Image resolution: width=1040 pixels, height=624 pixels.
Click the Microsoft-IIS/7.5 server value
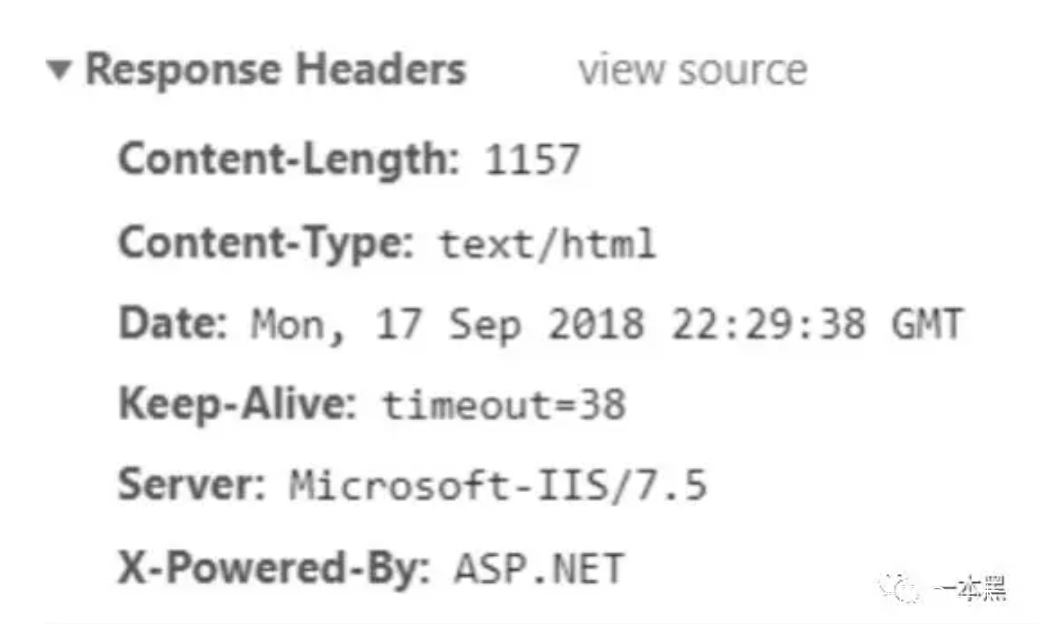click(498, 487)
